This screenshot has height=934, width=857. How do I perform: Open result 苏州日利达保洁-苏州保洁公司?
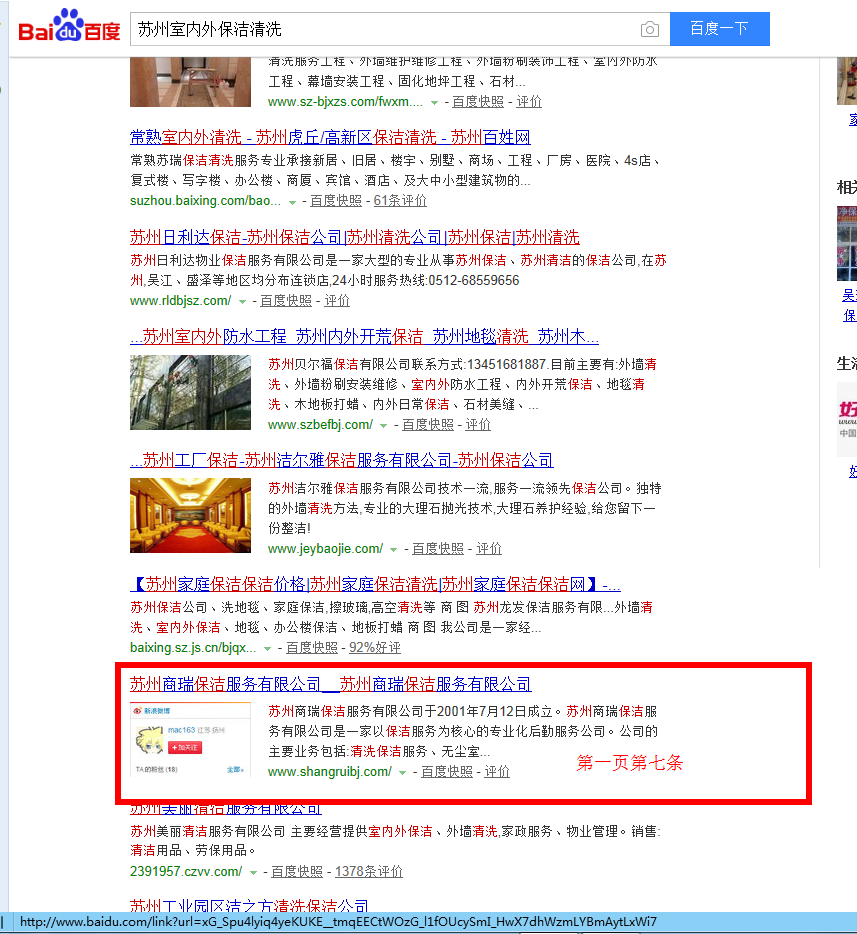pos(354,238)
